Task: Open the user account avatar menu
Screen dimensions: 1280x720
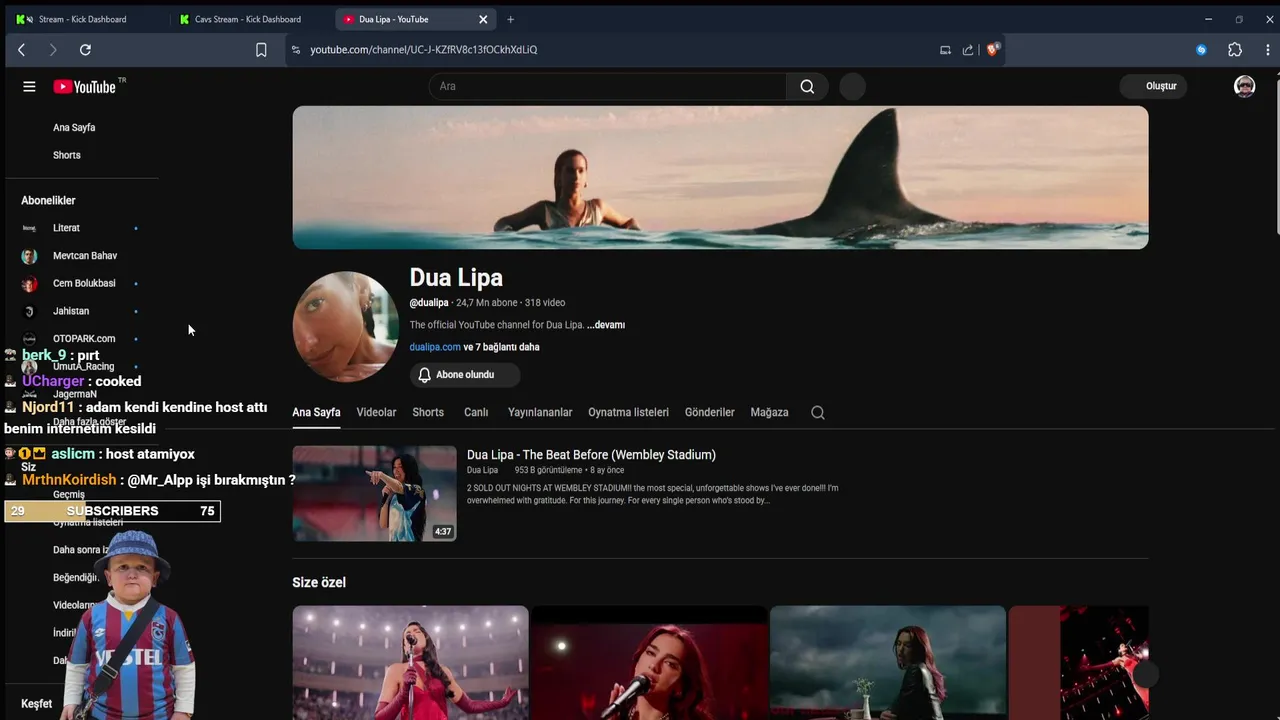Action: [x=1244, y=86]
